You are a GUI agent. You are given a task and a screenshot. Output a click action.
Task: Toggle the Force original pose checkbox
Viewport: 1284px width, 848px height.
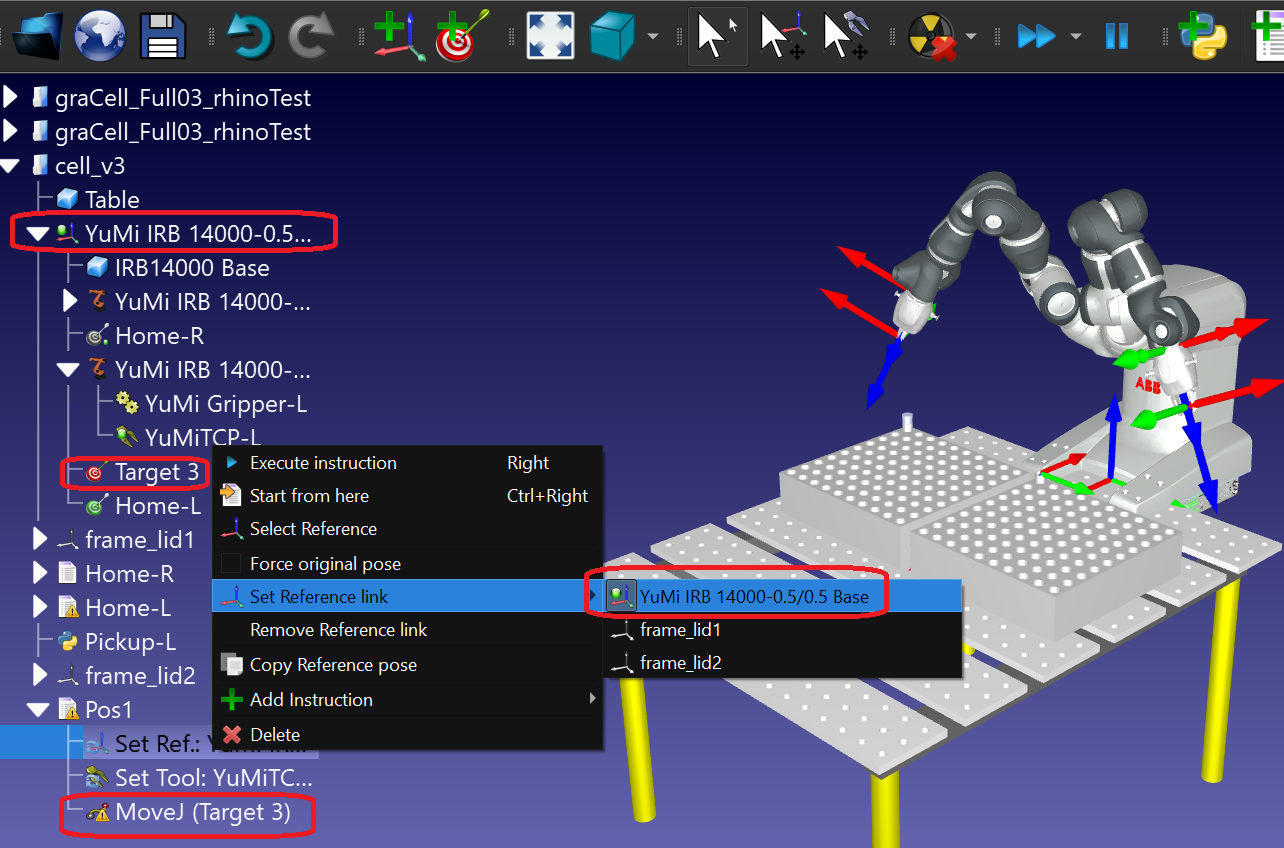pos(231,564)
